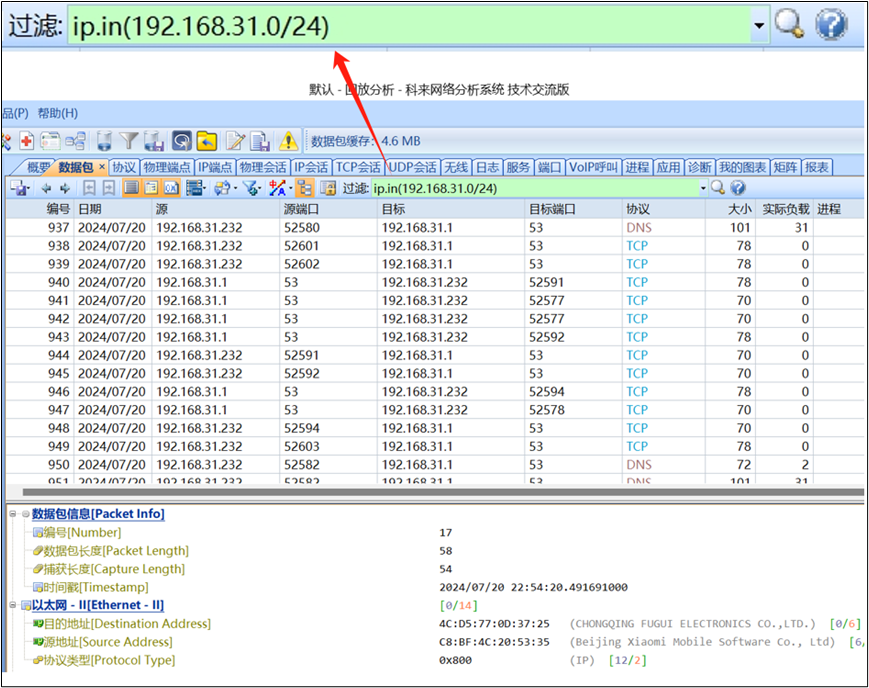Toggle the tree hierarchy view button near filter
The image size is (869, 688).
304,188
